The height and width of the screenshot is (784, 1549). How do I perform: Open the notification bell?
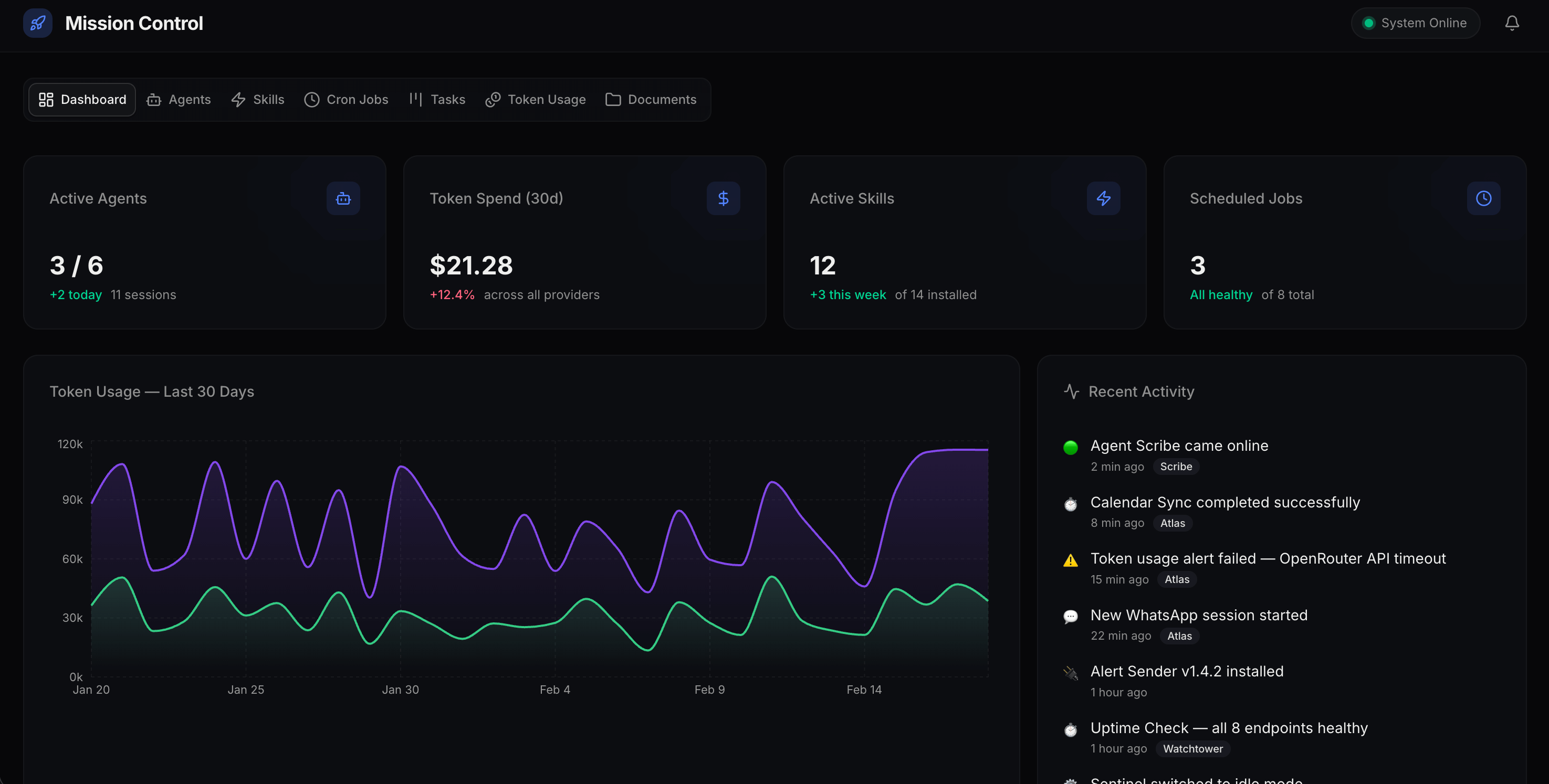click(1512, 23)
